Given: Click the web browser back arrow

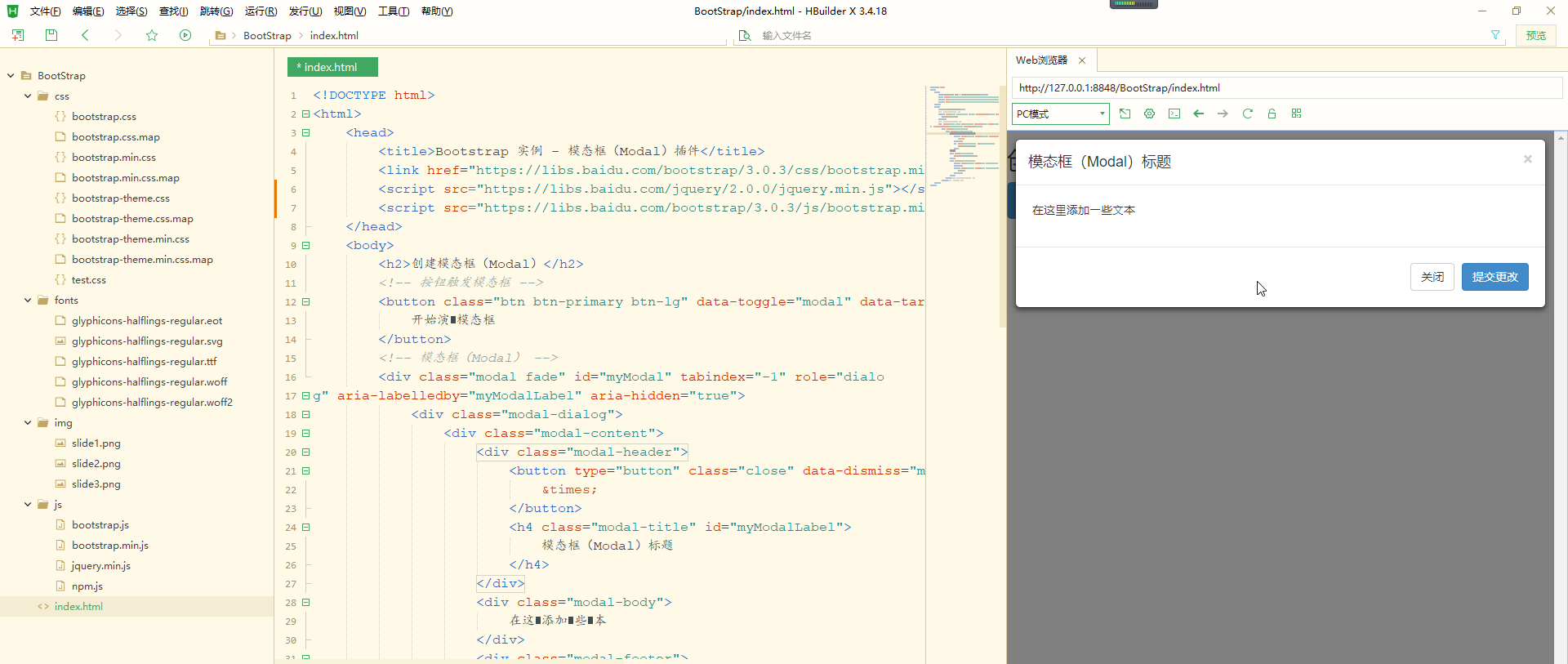Looking at the screenshot, I should tap(1199, 114).
